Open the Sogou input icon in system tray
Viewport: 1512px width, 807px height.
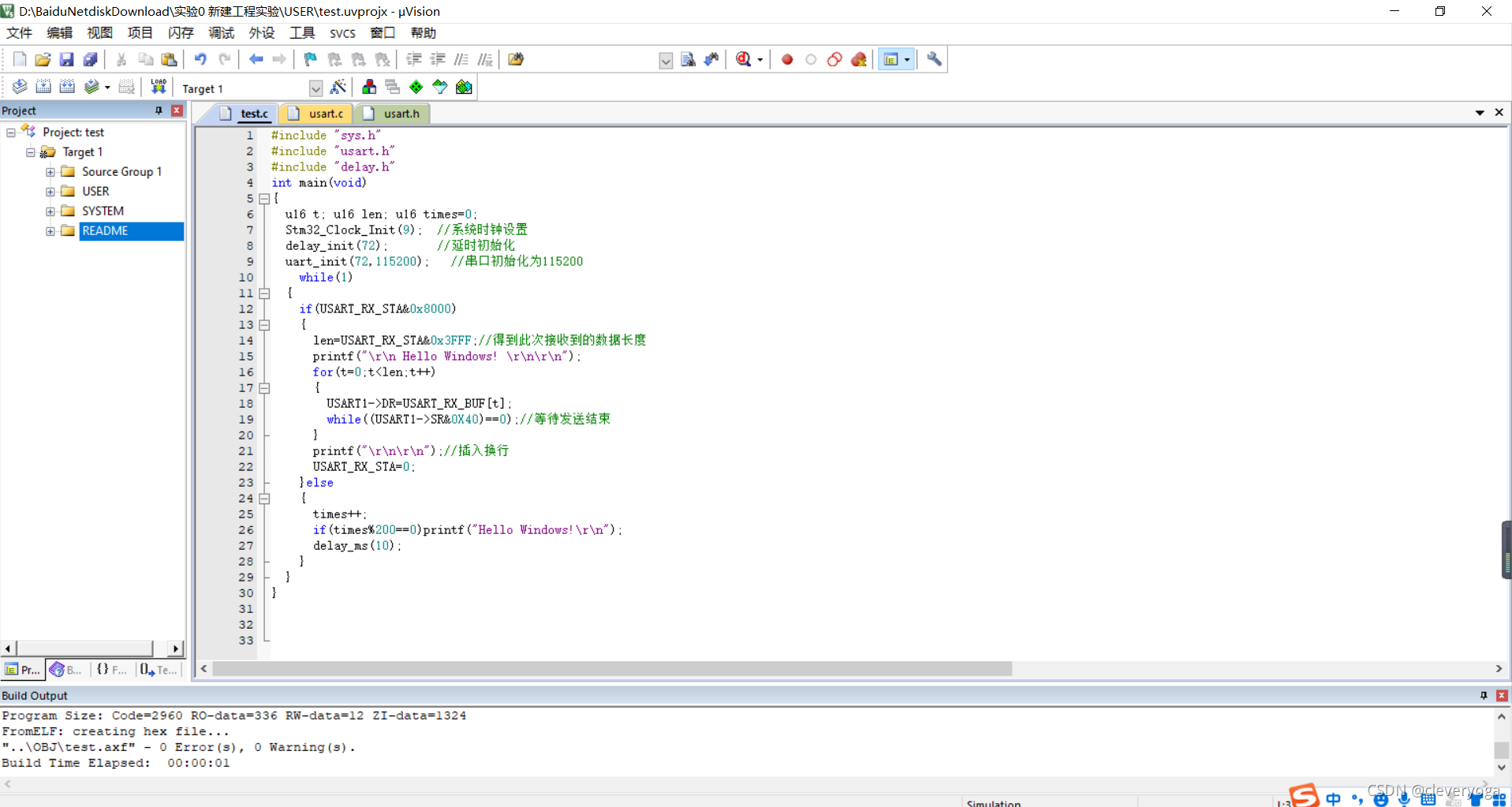click(1305, 795)
